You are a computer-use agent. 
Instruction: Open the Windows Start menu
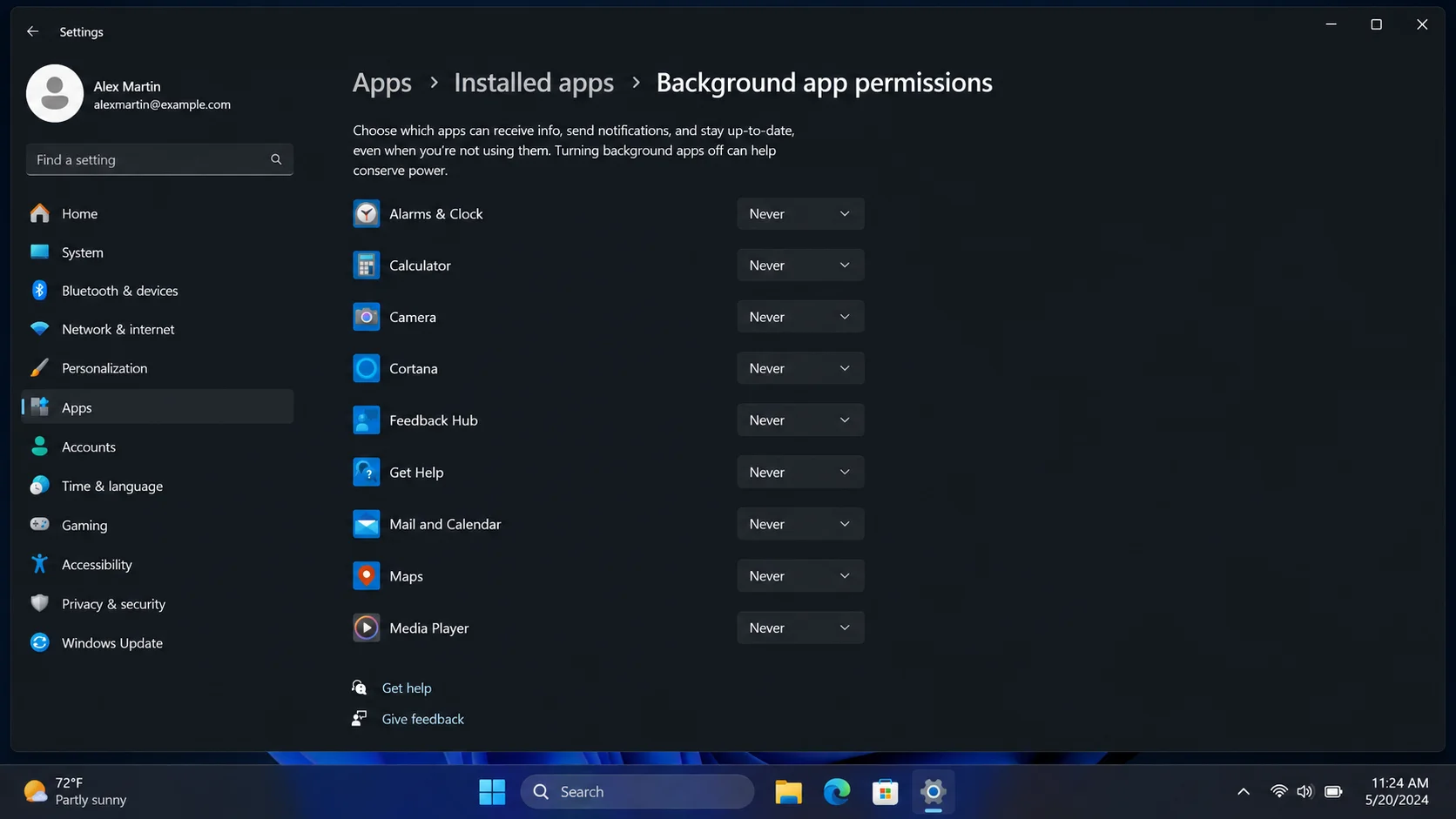pyautogui.click(x=492, y=791)
